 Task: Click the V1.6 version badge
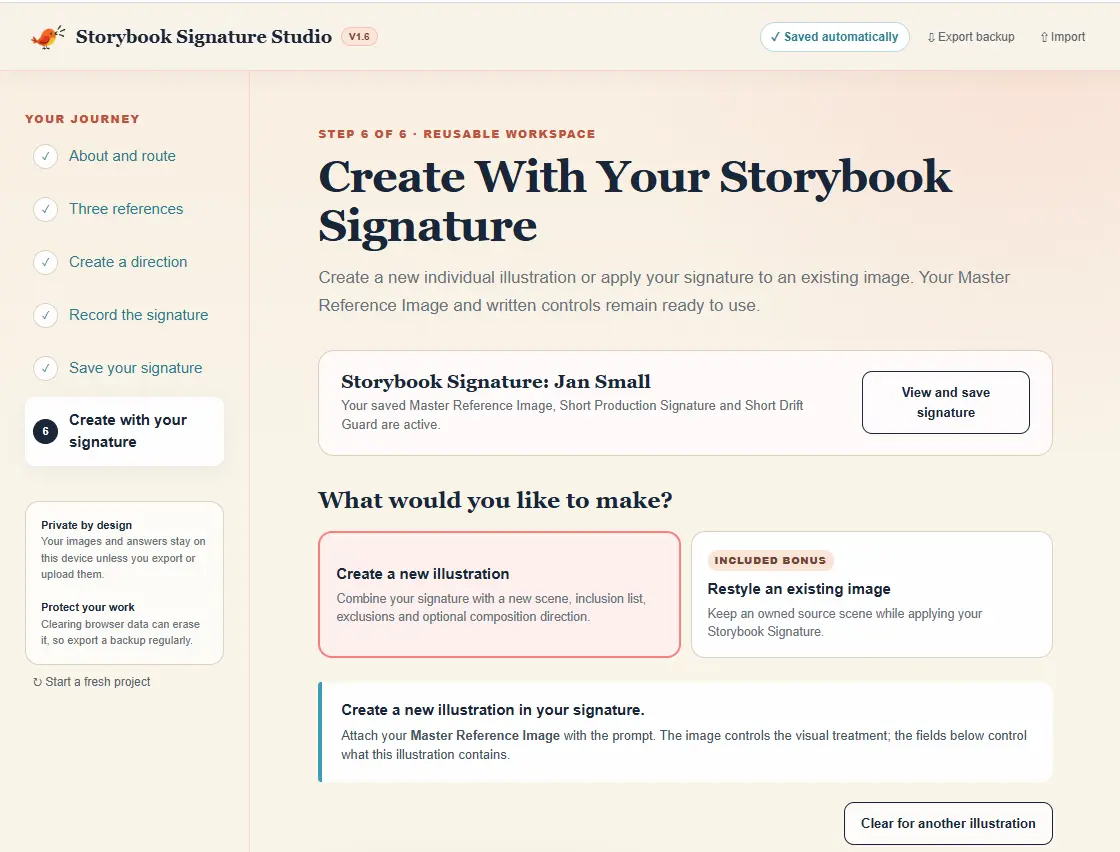pyautogui.click(x=359, y=36)
